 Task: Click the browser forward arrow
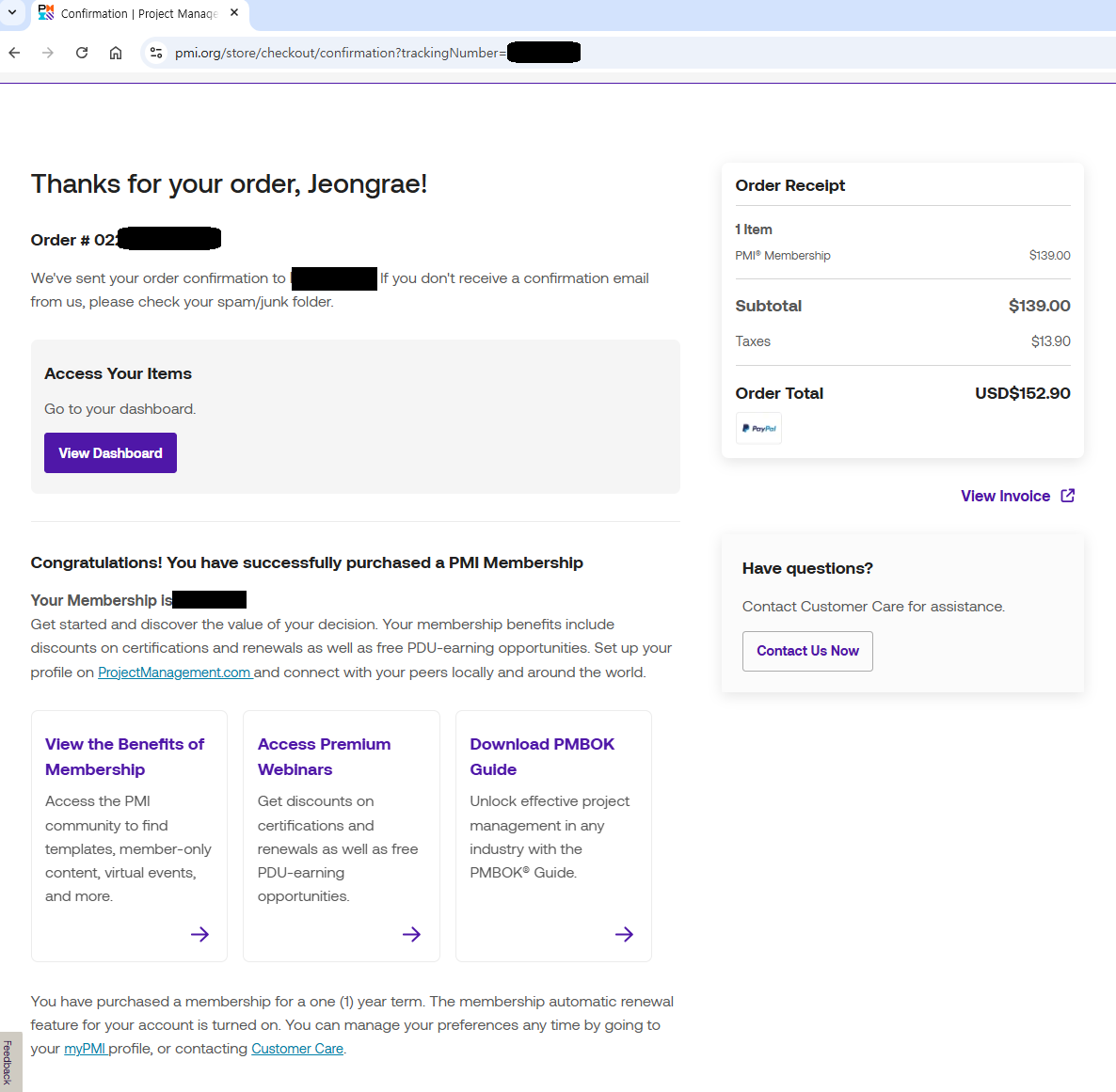pyautogui.click(x=48, y=53)
